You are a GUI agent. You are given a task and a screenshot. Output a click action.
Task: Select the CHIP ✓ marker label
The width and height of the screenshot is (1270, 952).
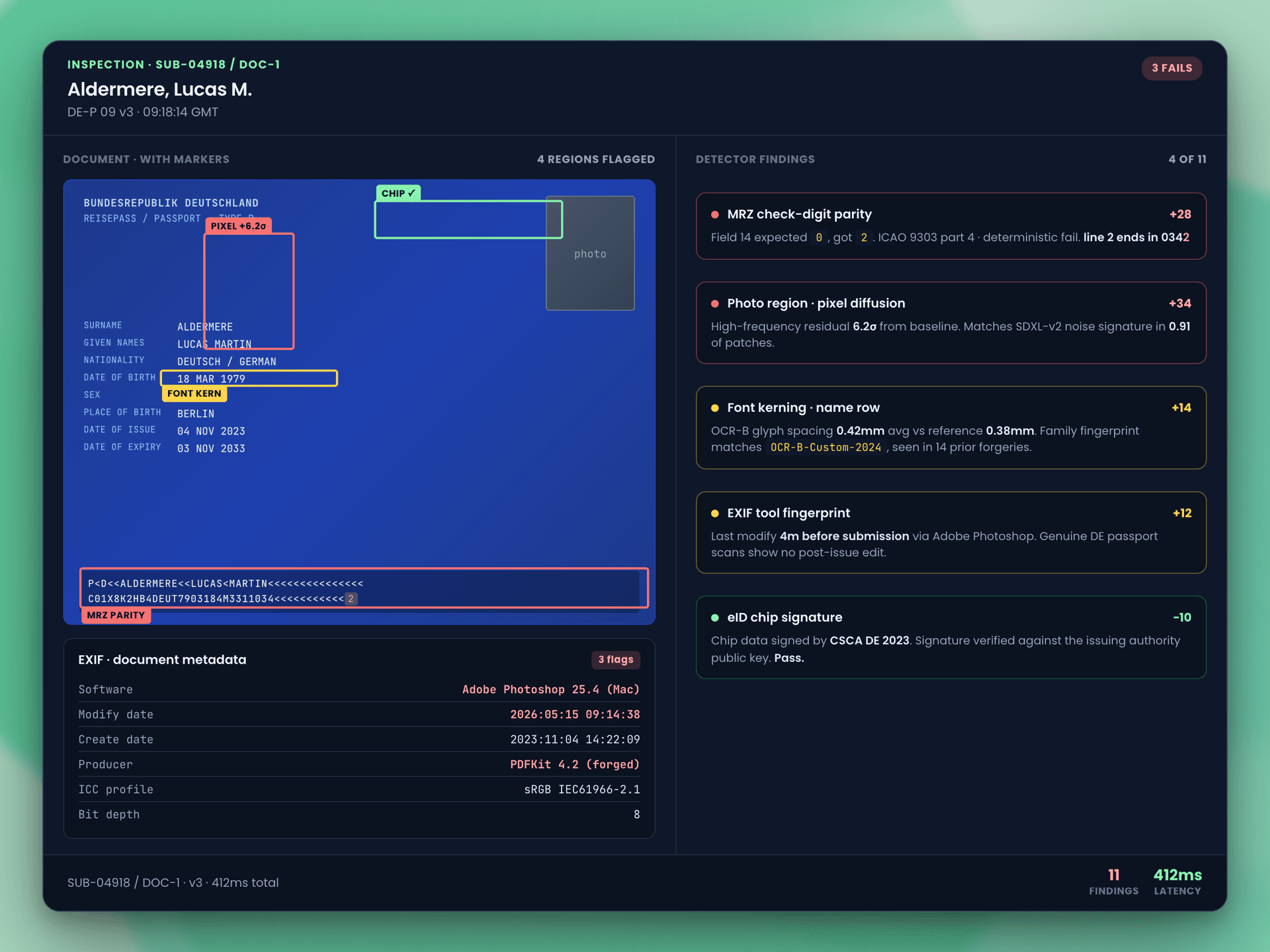[x=398, y=193]
